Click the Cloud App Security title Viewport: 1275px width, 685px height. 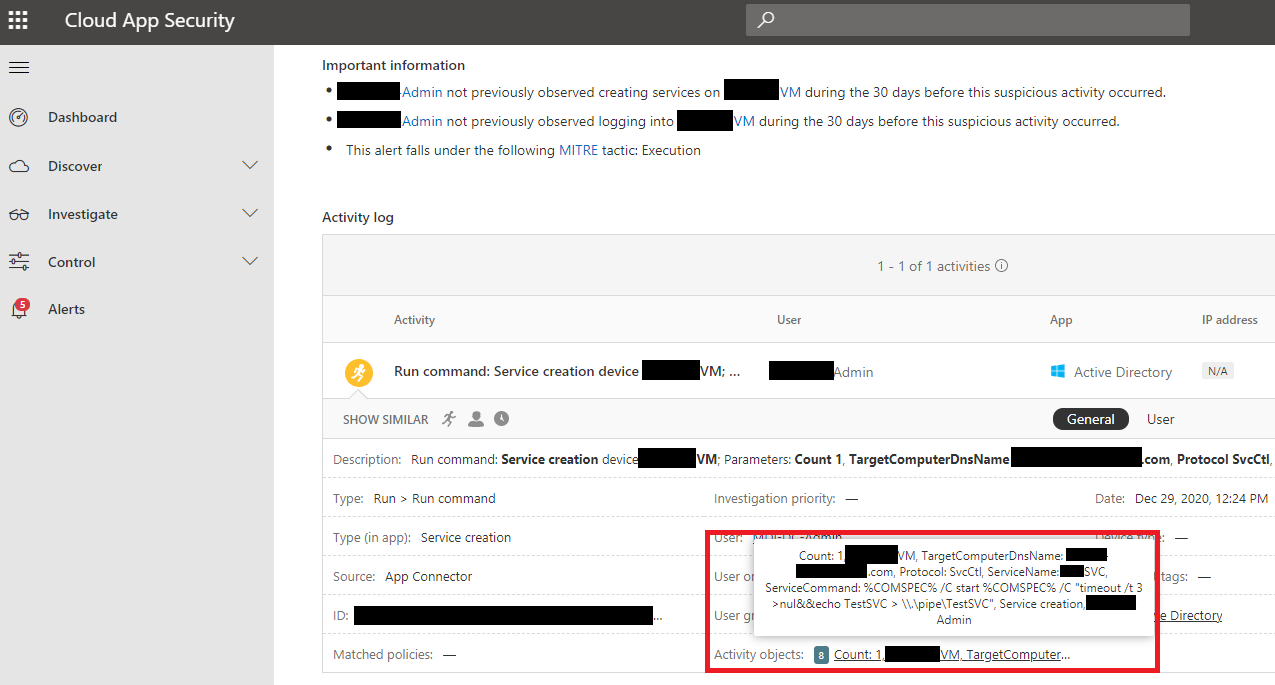point(150,20)
